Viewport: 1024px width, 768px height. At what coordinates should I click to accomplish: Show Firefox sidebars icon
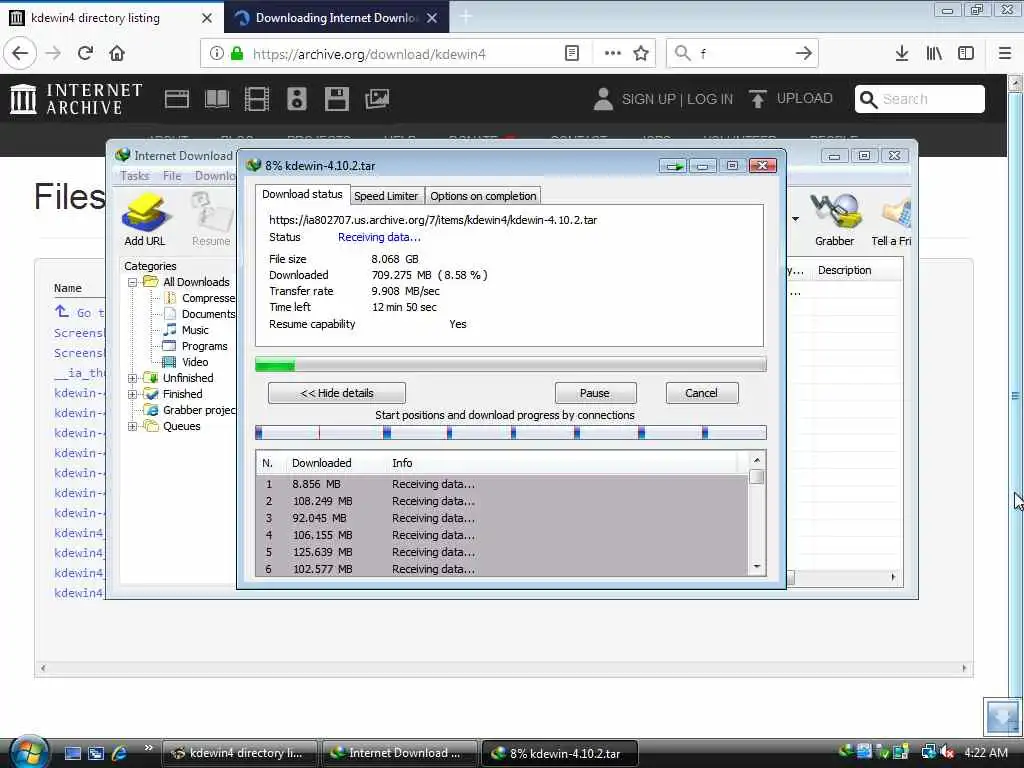966,54
